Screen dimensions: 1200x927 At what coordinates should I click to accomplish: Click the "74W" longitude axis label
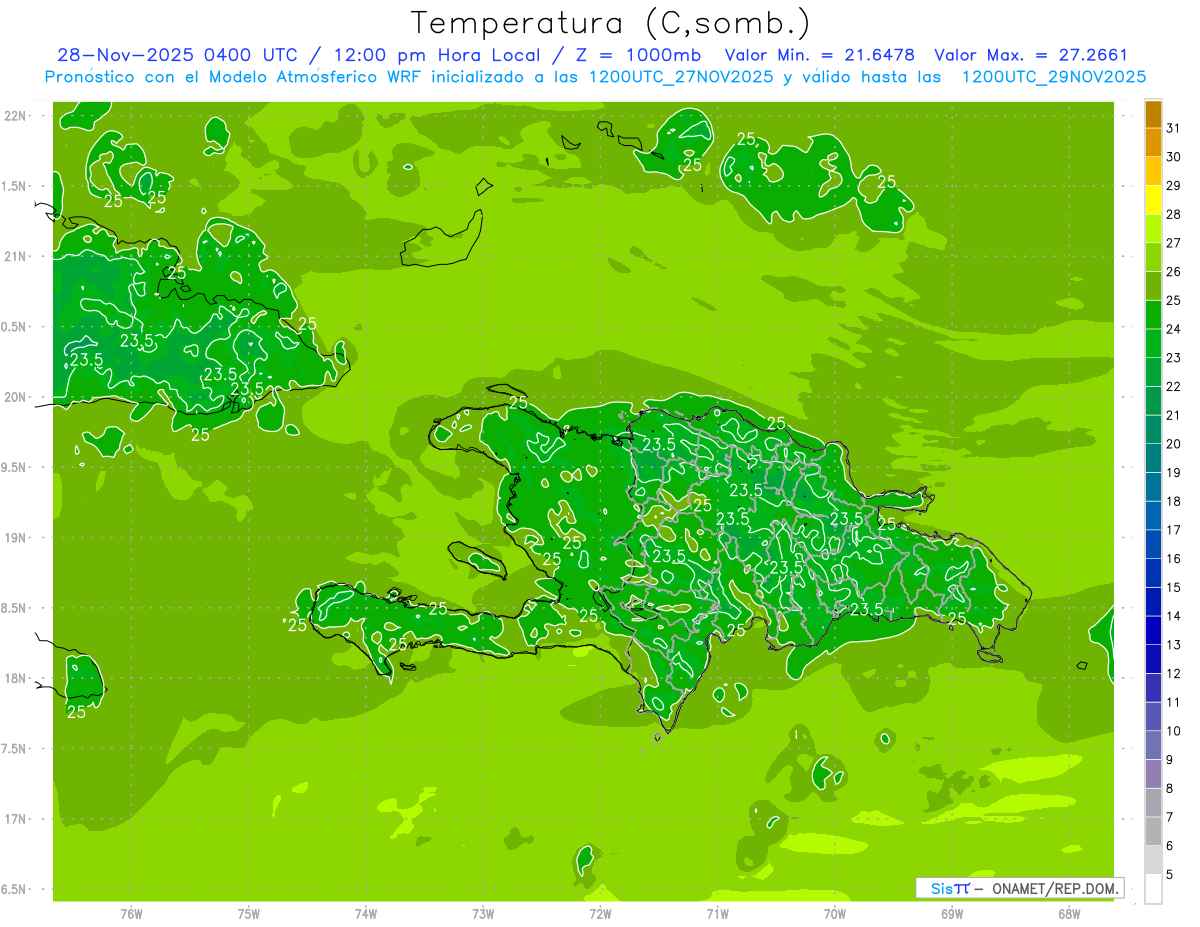[x=366, y=914]
